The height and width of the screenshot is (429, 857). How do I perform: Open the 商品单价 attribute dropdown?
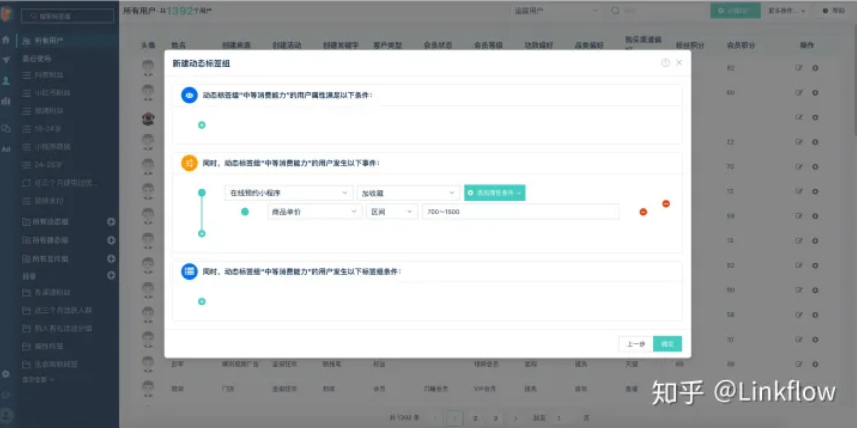tap(314, 212)
